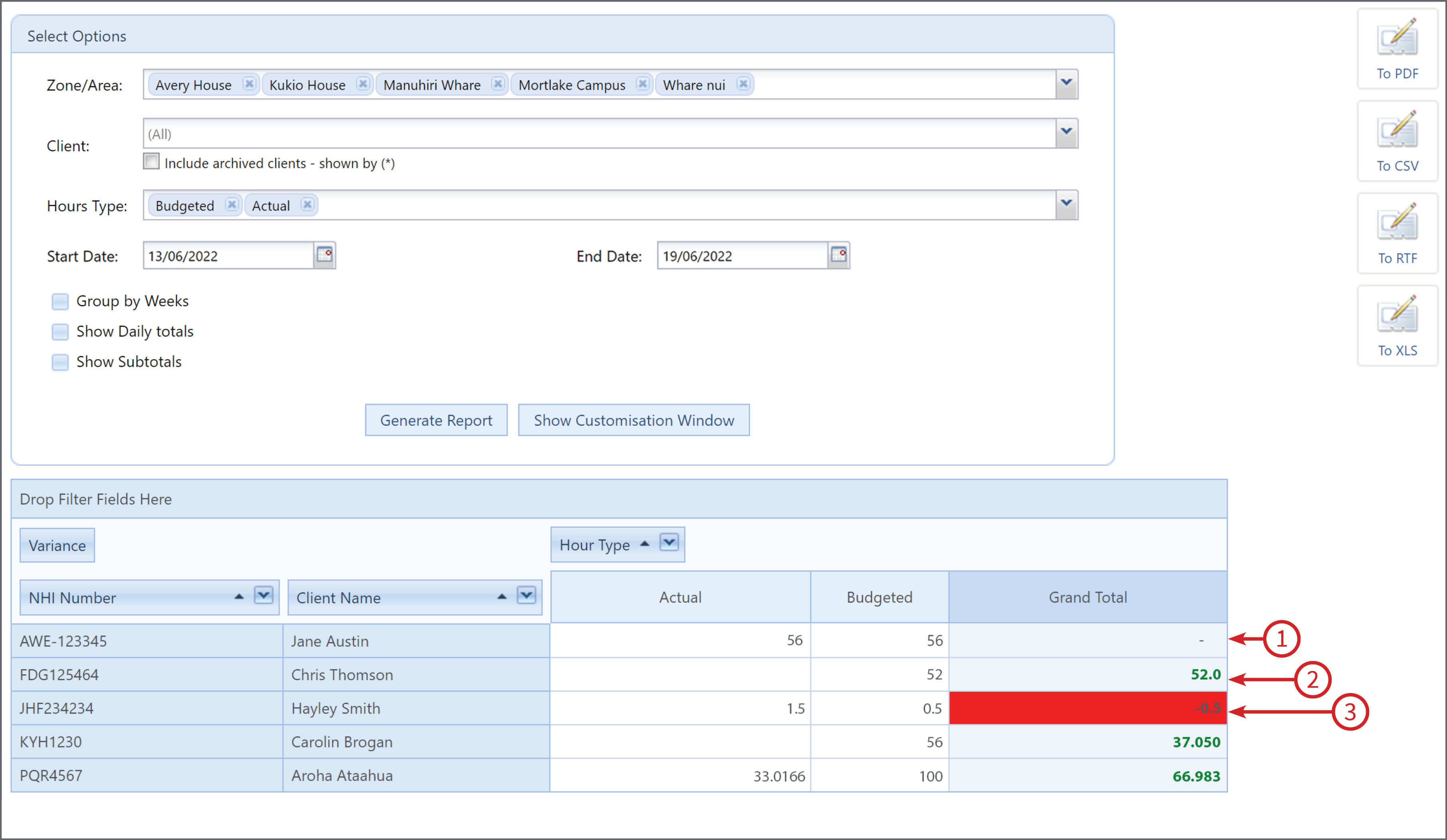The height and width of the screenshot is (840, 1447).
Task: Select KYH1230 NHI row
Action: pos(147,742)
